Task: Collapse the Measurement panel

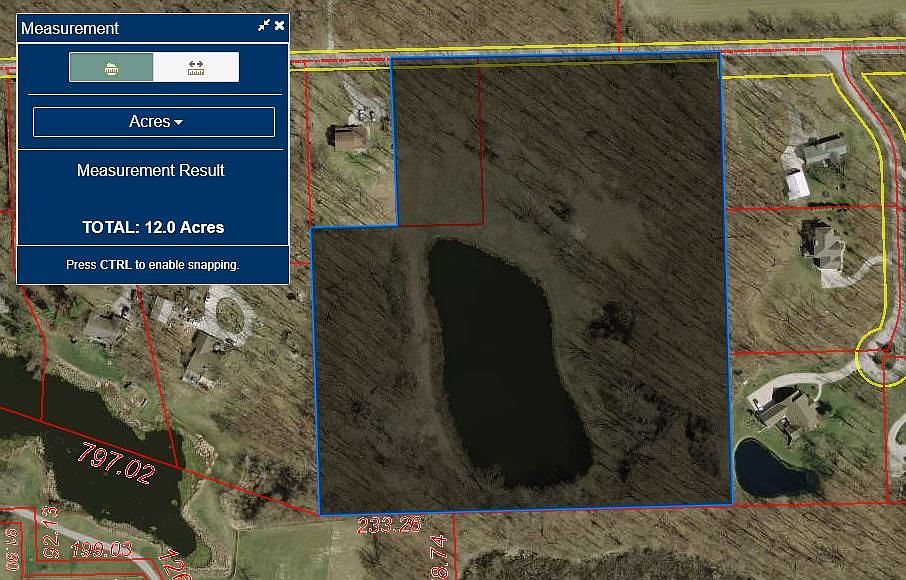Action: pos(264,26)
